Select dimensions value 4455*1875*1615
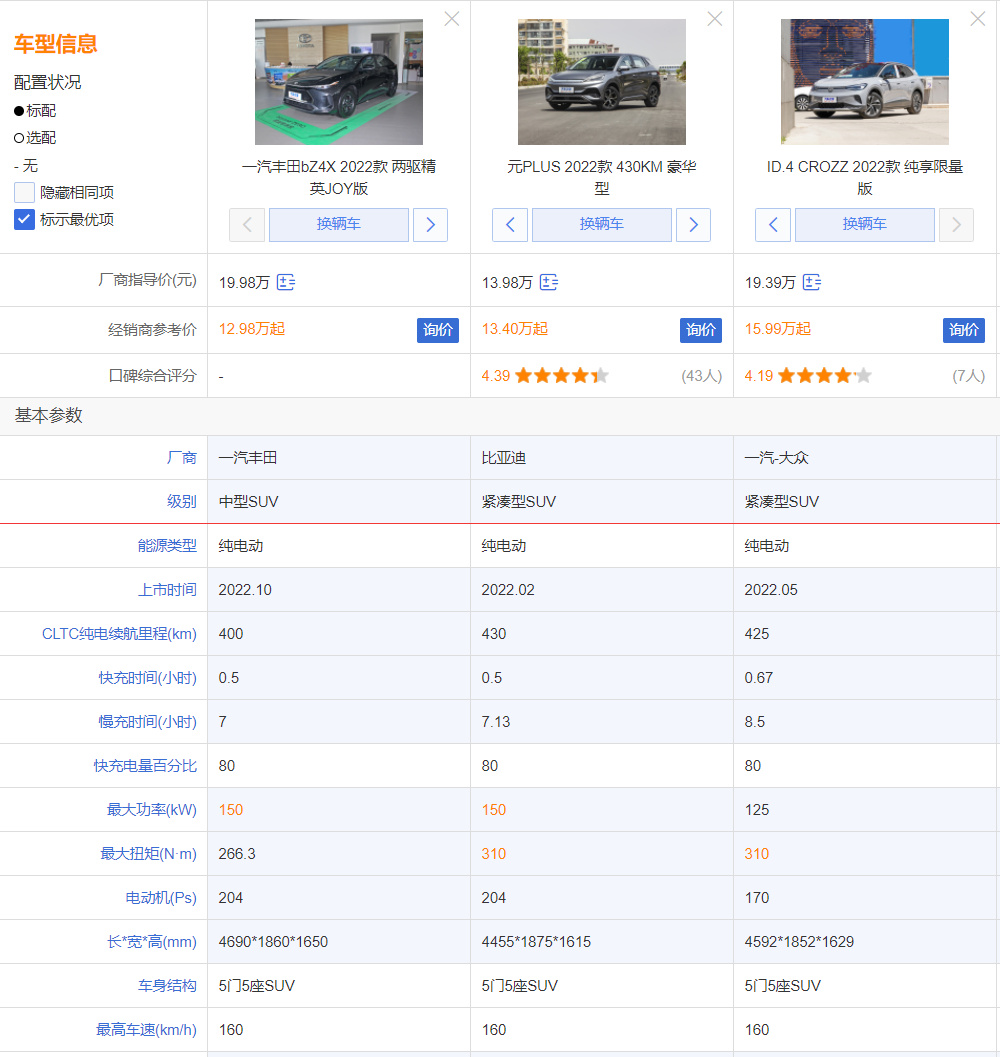Viewport: 1000px width, 1057px height. 536,942
